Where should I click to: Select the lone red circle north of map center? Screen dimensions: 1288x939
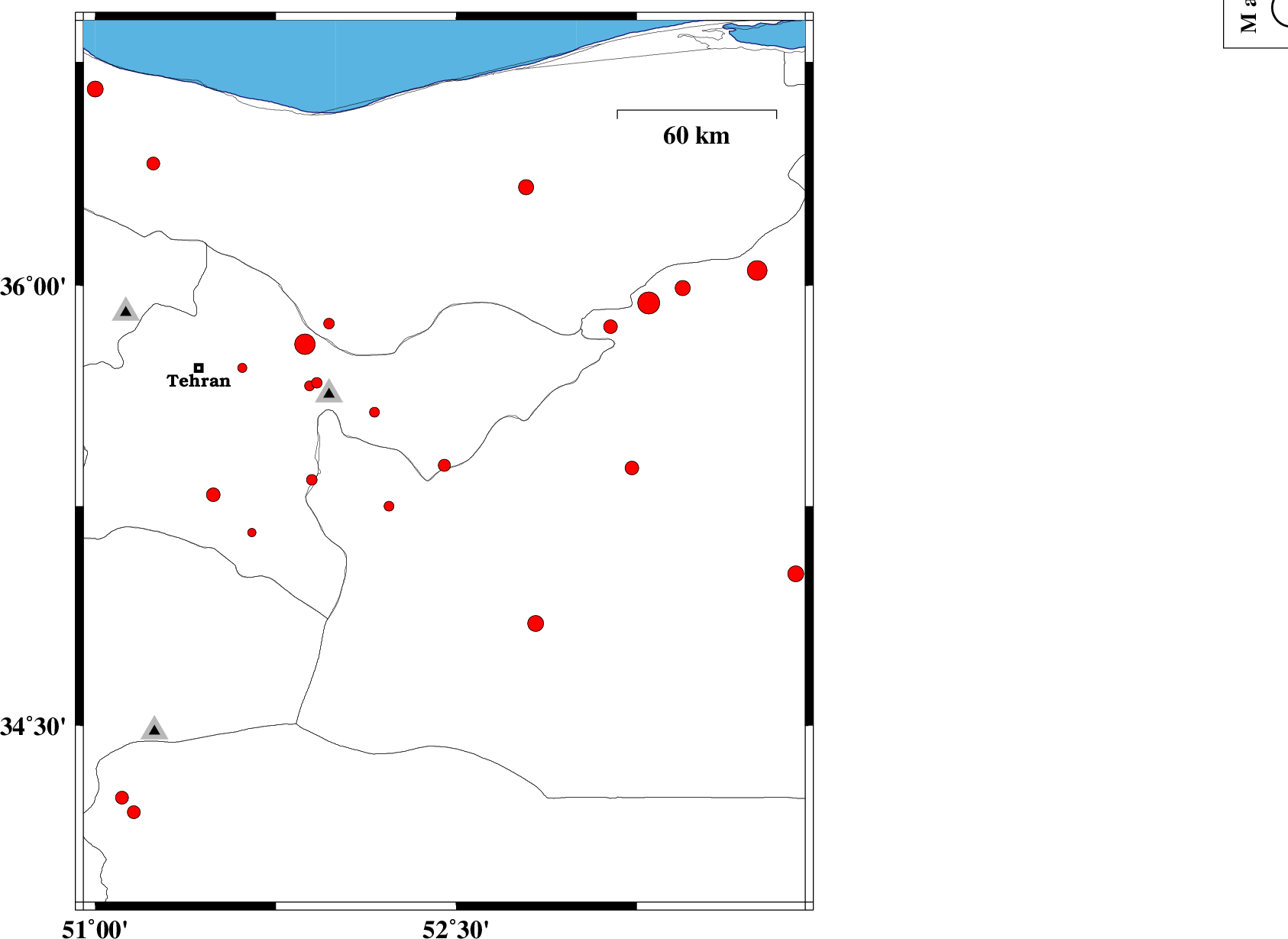(526, 187)
